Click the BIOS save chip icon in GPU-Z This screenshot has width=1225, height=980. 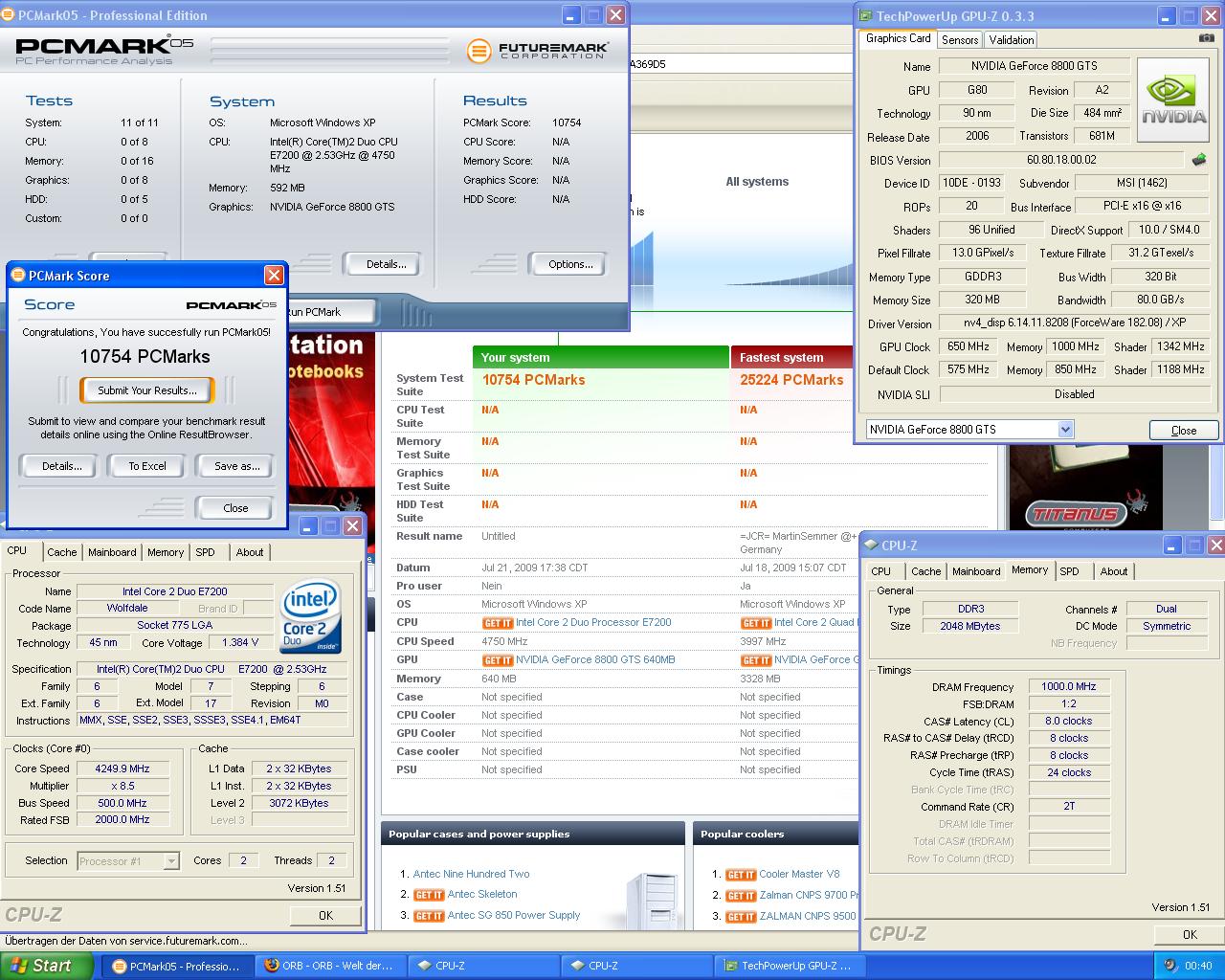point(1198,160)
